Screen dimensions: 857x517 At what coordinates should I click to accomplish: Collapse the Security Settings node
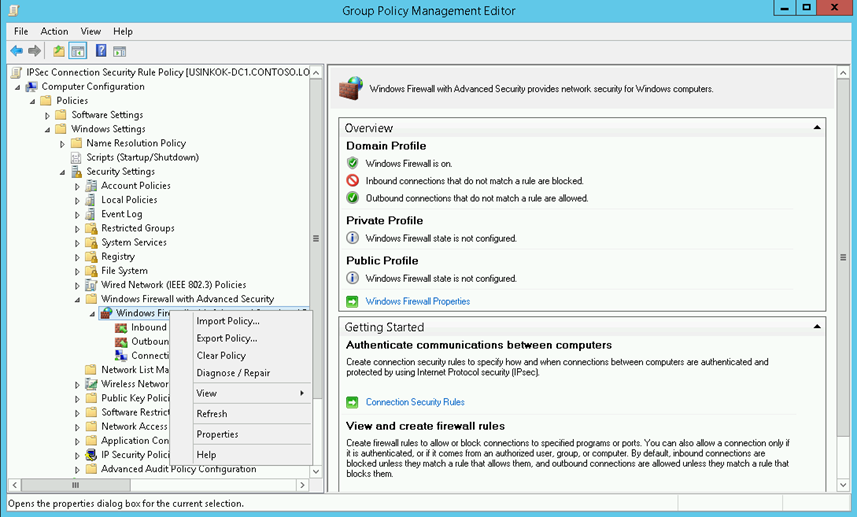(62, 172)
